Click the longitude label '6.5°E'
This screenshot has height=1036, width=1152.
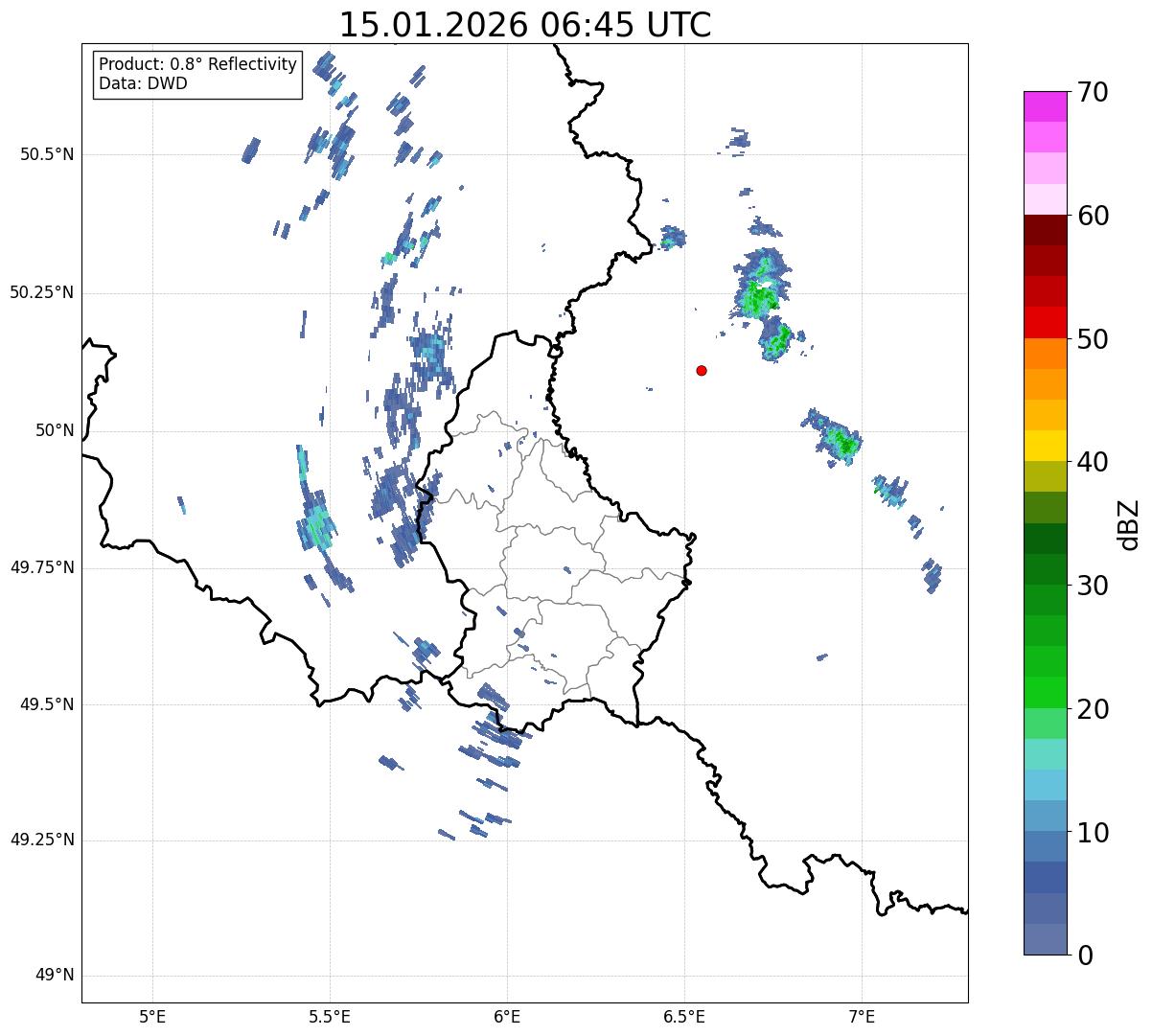[x=684, y=1018]
